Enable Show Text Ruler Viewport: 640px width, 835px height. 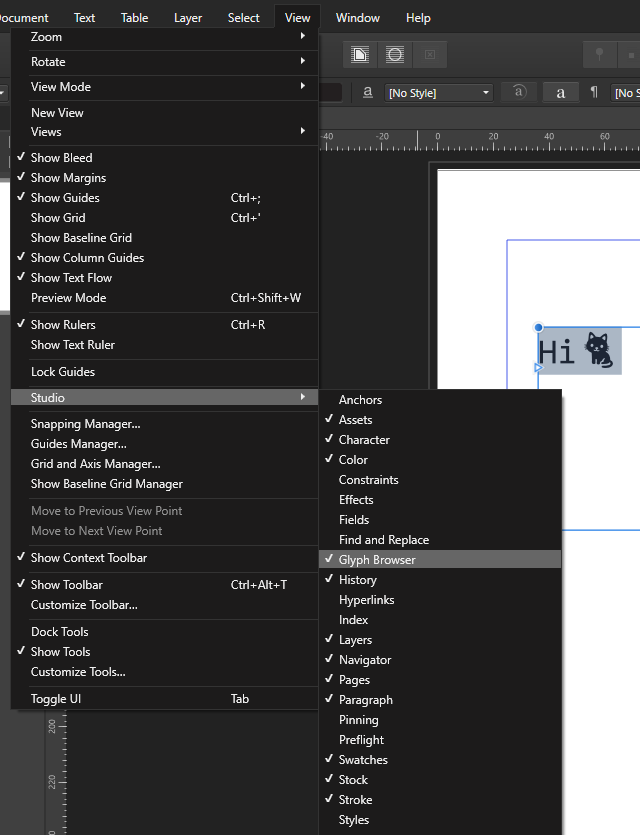pos(165,345)
